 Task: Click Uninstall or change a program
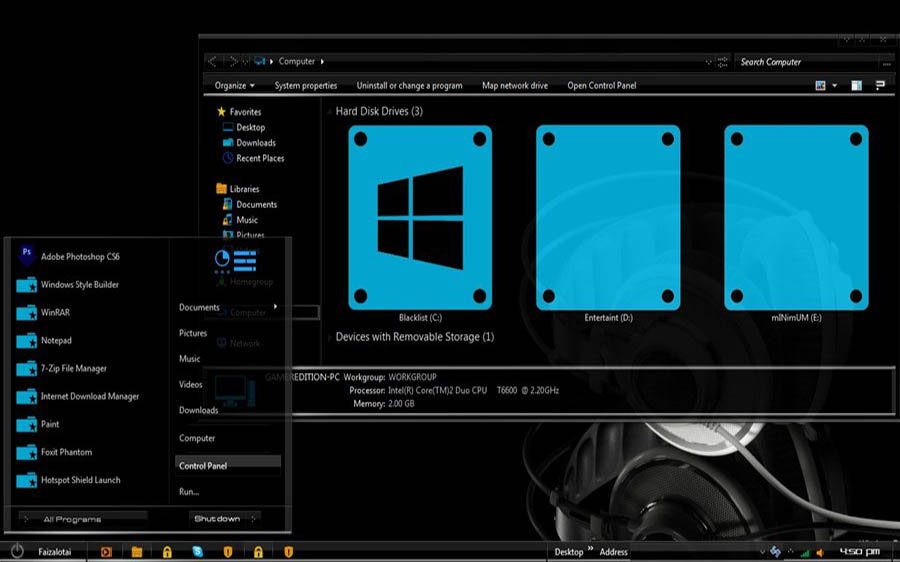[409, 86]
